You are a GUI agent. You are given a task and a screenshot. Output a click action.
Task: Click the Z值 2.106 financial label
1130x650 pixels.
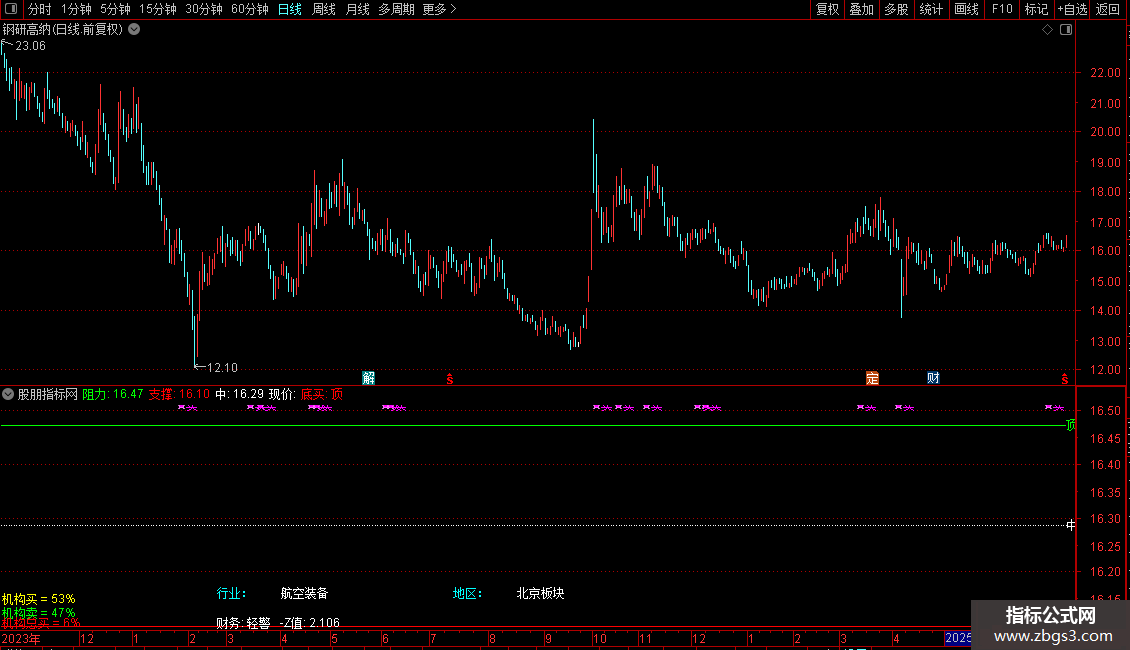pos(310,623)
